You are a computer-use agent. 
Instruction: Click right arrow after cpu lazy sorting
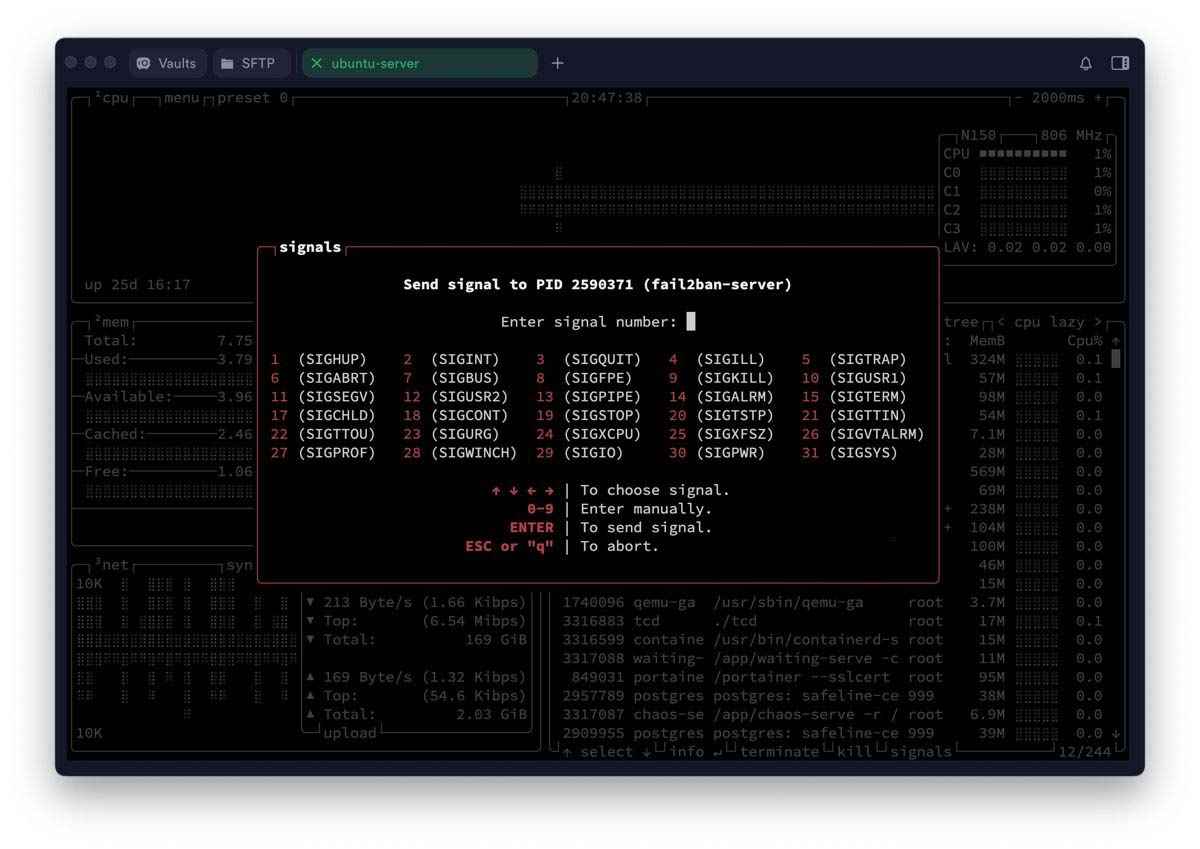(1096, 322)
